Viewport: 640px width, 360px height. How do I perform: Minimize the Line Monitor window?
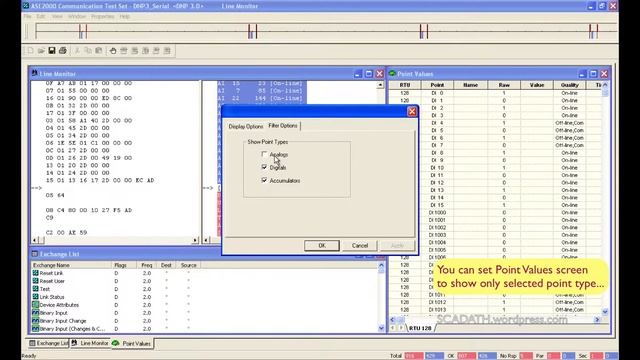358,73
